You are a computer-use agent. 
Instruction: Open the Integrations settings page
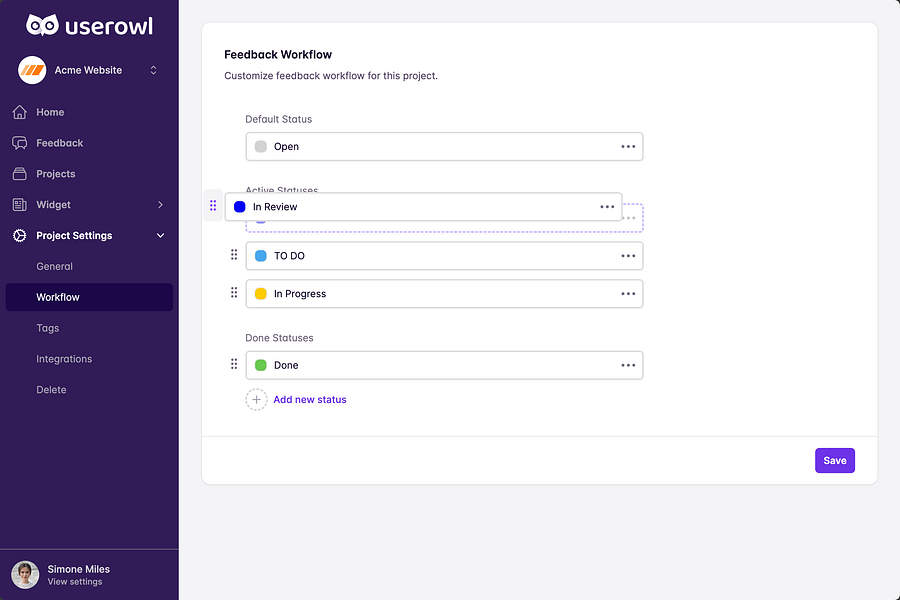coord(64,359)
